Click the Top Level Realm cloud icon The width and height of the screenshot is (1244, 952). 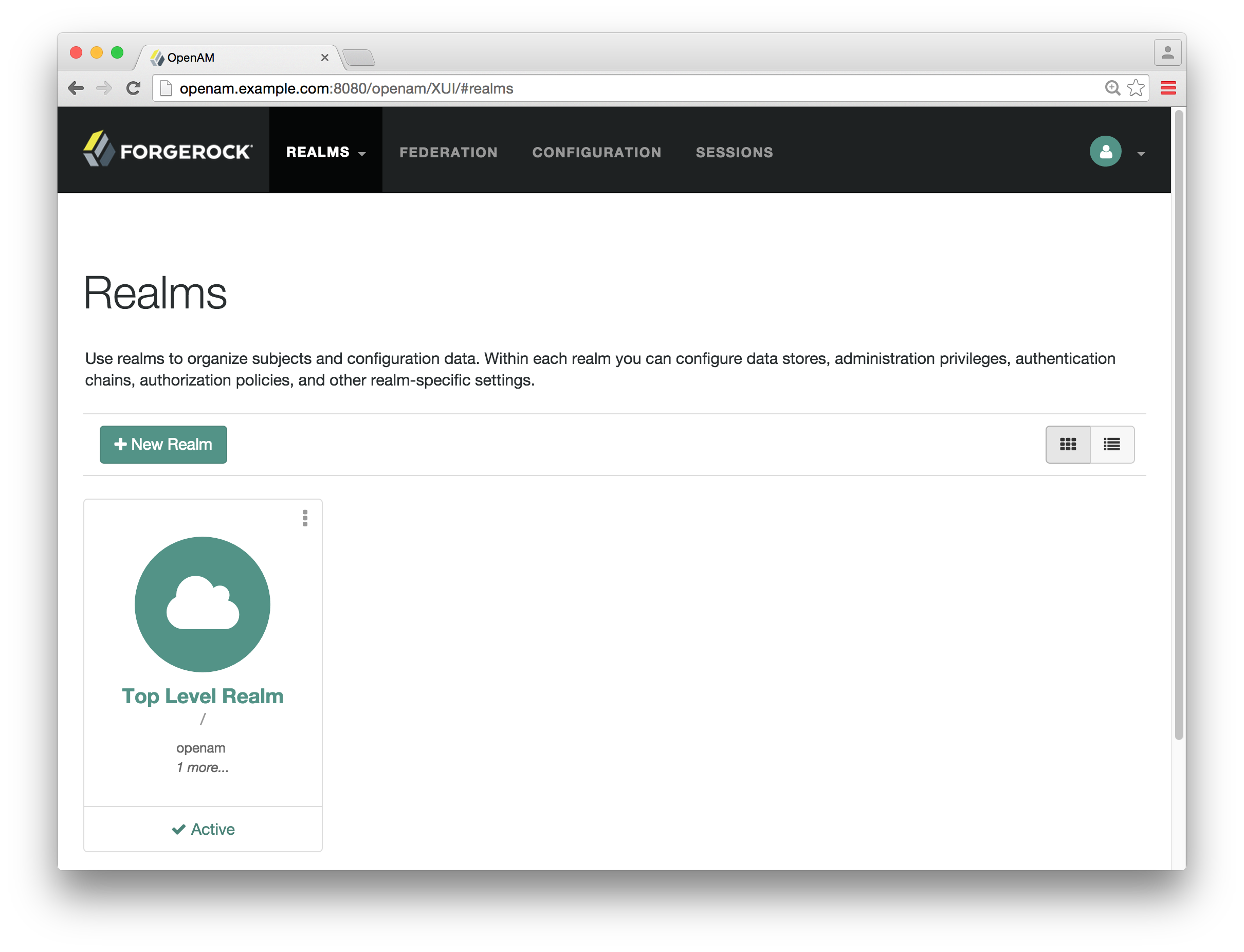click(203, 604)
